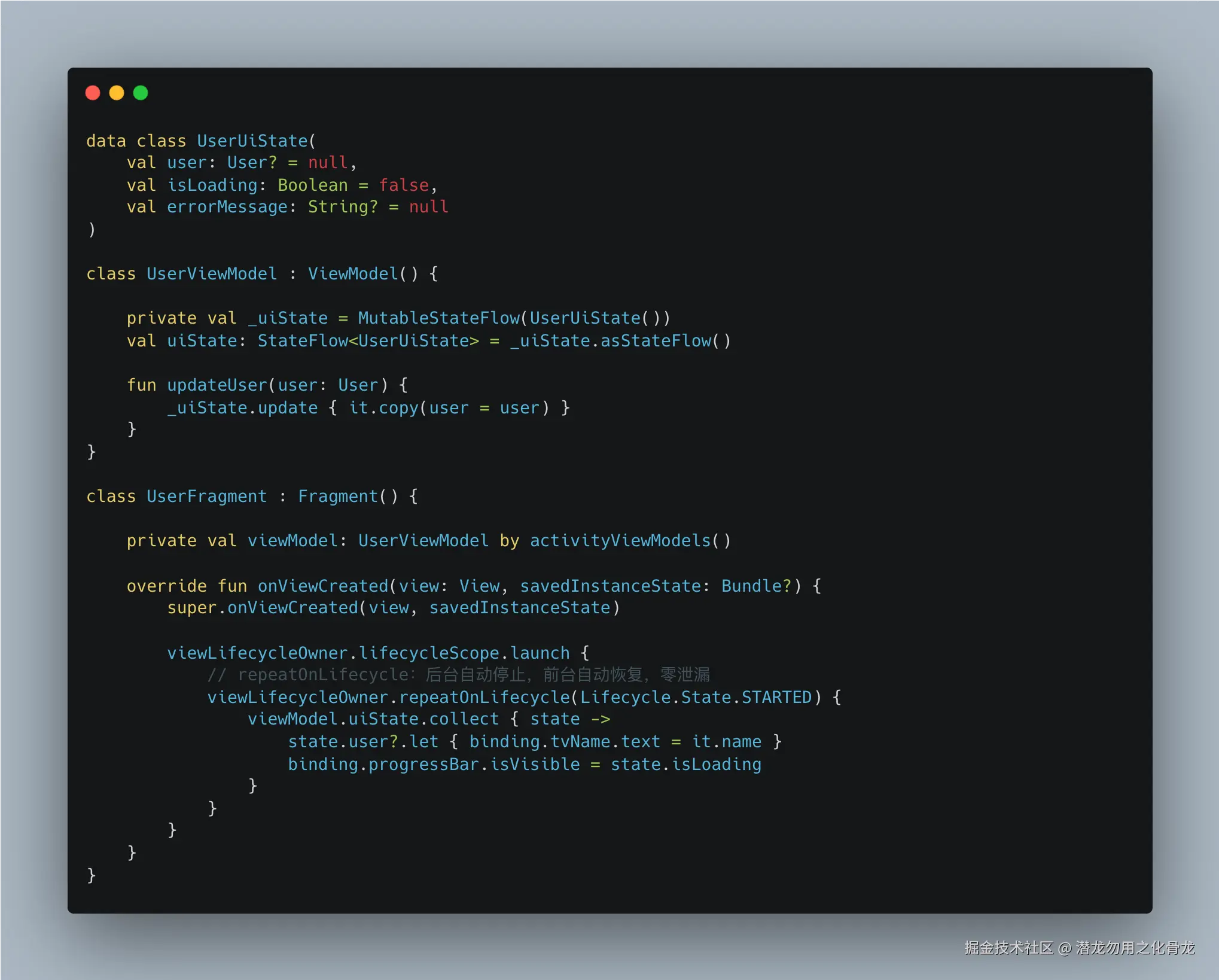Click the UserFragment class name
The width and height of the screenshot is (1219, 980).
click(x=206, y=497)
